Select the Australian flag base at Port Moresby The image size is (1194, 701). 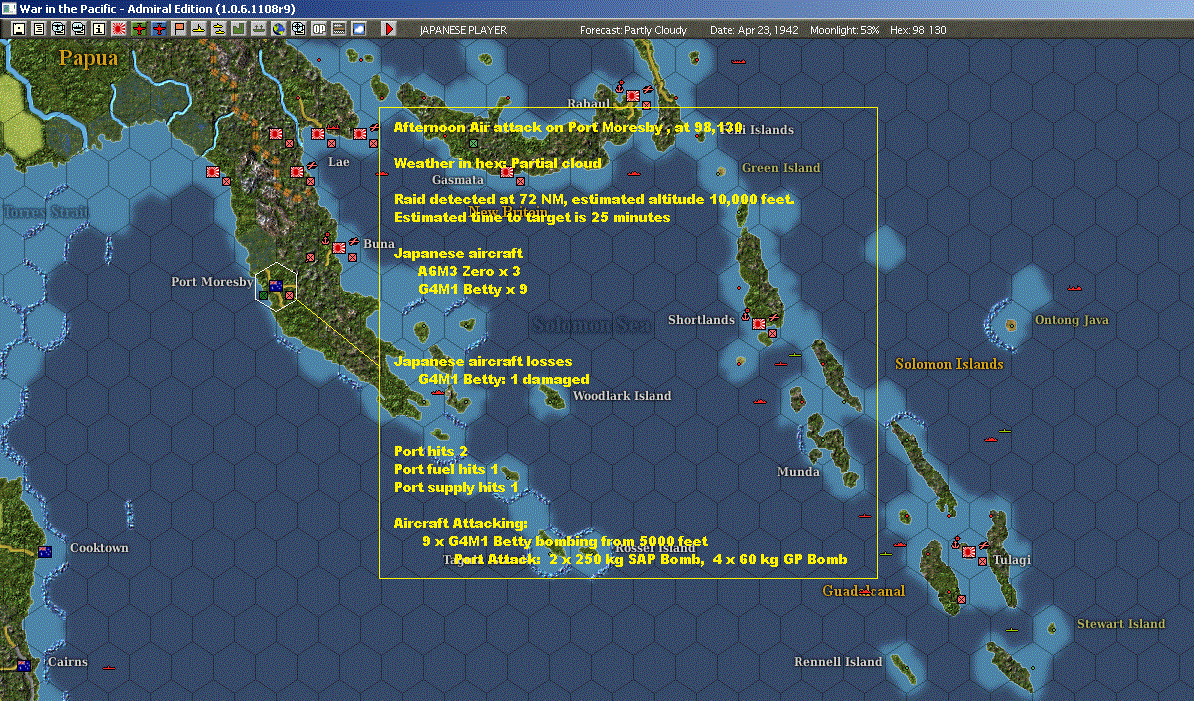pos(276,286)
